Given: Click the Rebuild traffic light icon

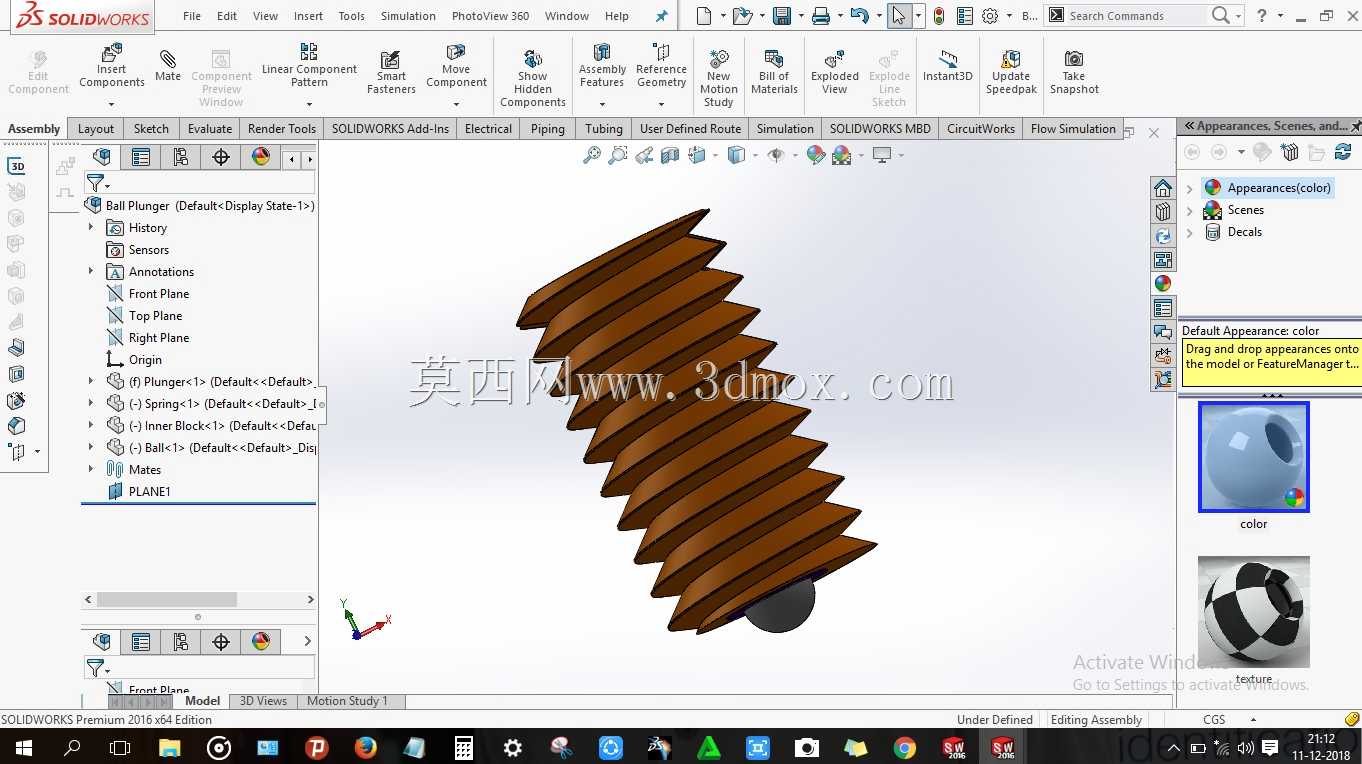Looking at the screenshot, I should (939, 16).
